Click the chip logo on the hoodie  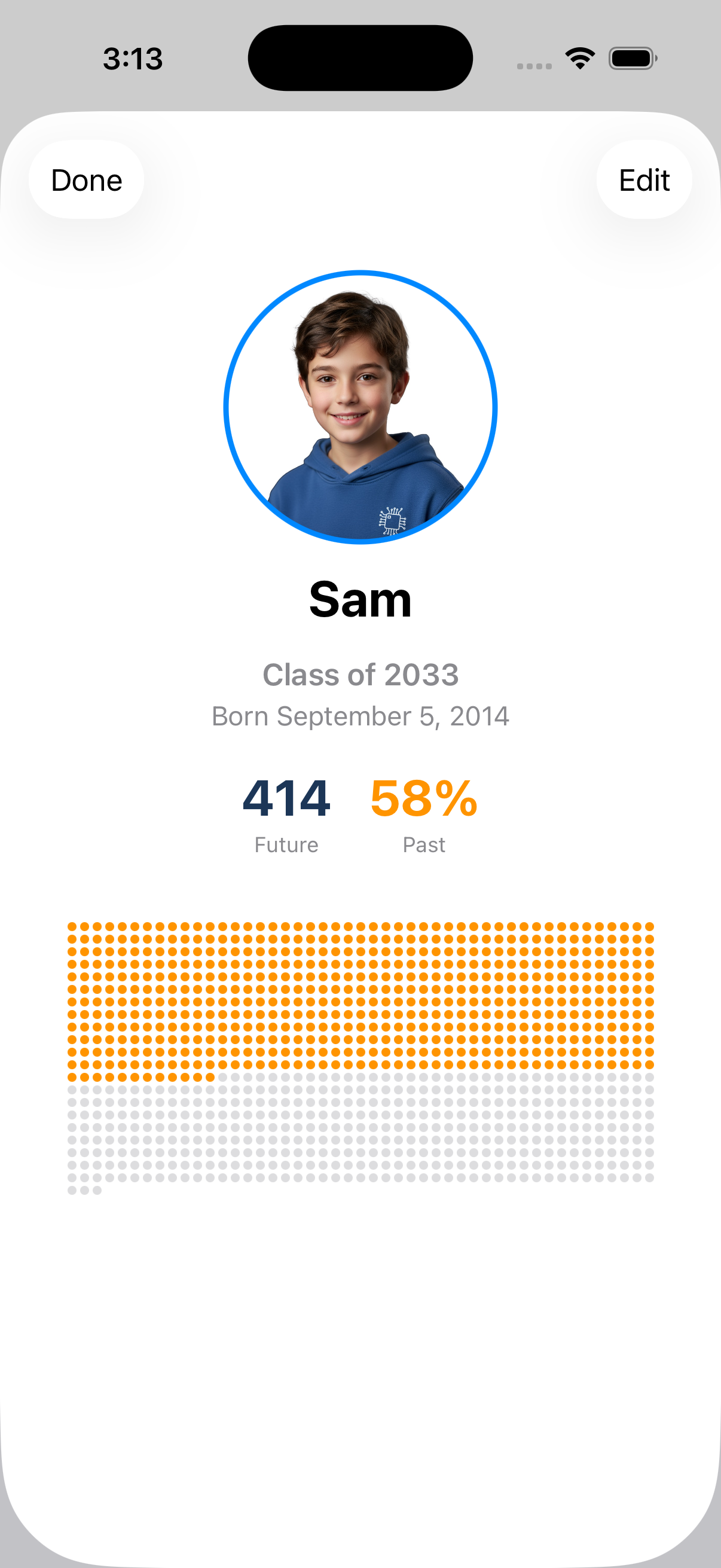coord(392,521)
